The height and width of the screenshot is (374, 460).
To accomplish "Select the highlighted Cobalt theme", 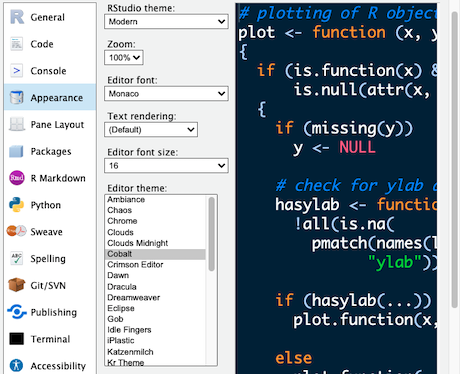I will [x=155, y=254].
